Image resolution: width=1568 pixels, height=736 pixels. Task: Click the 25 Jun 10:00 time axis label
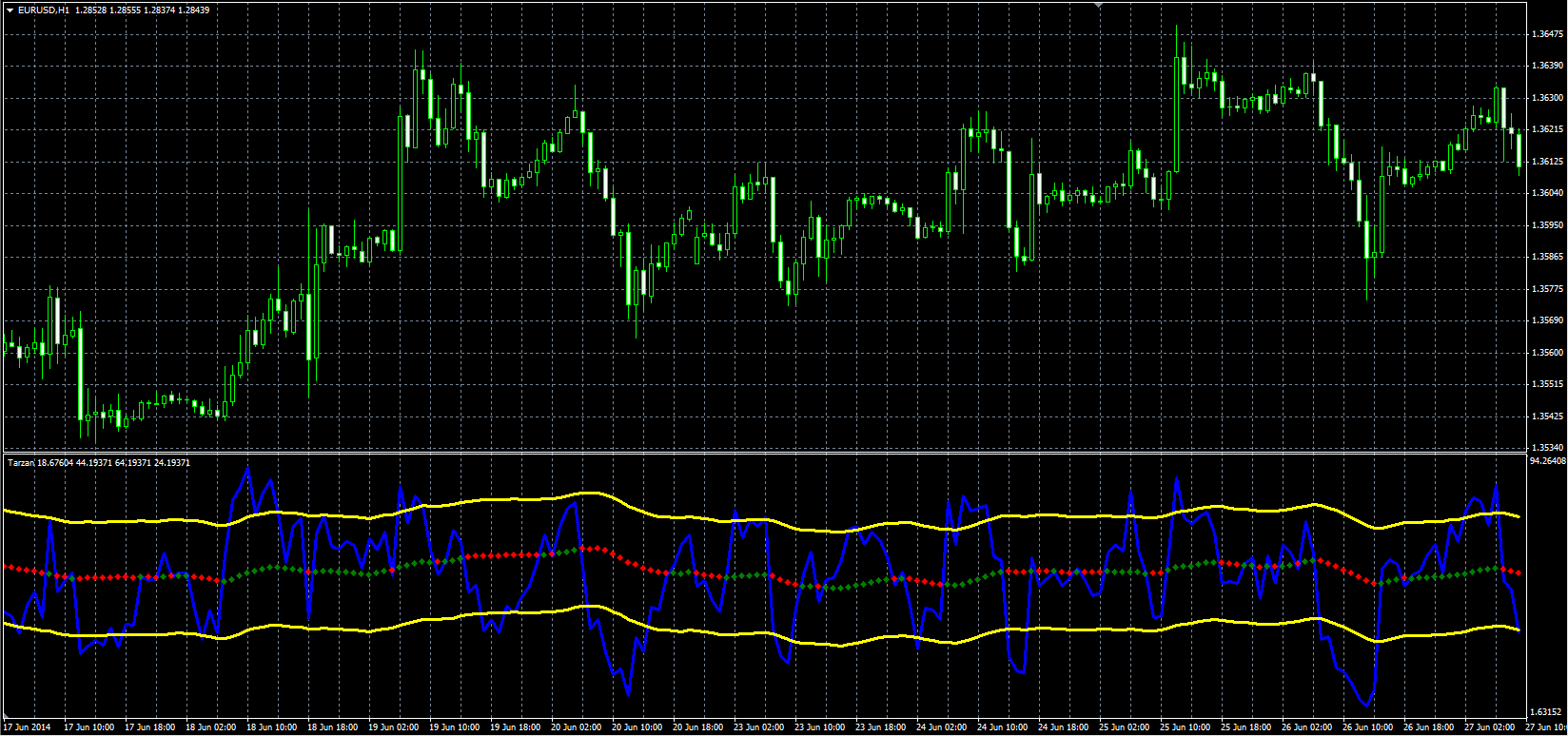pyautogui.click(x=1186, y=727)
